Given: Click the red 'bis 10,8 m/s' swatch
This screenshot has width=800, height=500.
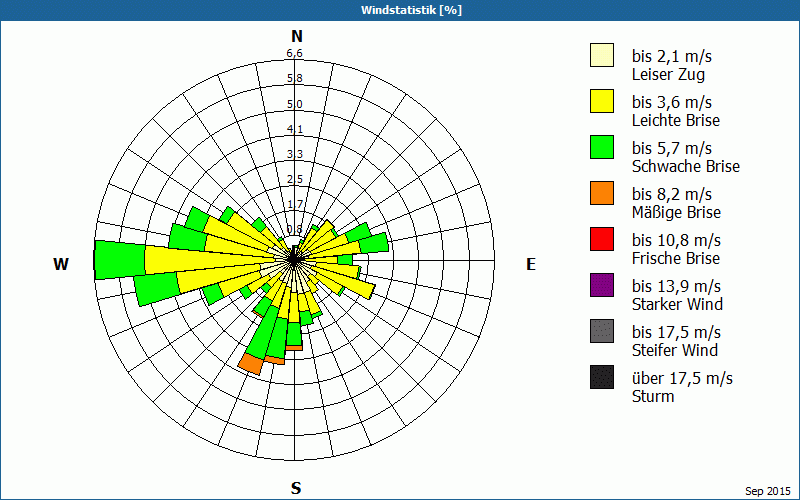Looking at the screenshot, I should point(602,239).
